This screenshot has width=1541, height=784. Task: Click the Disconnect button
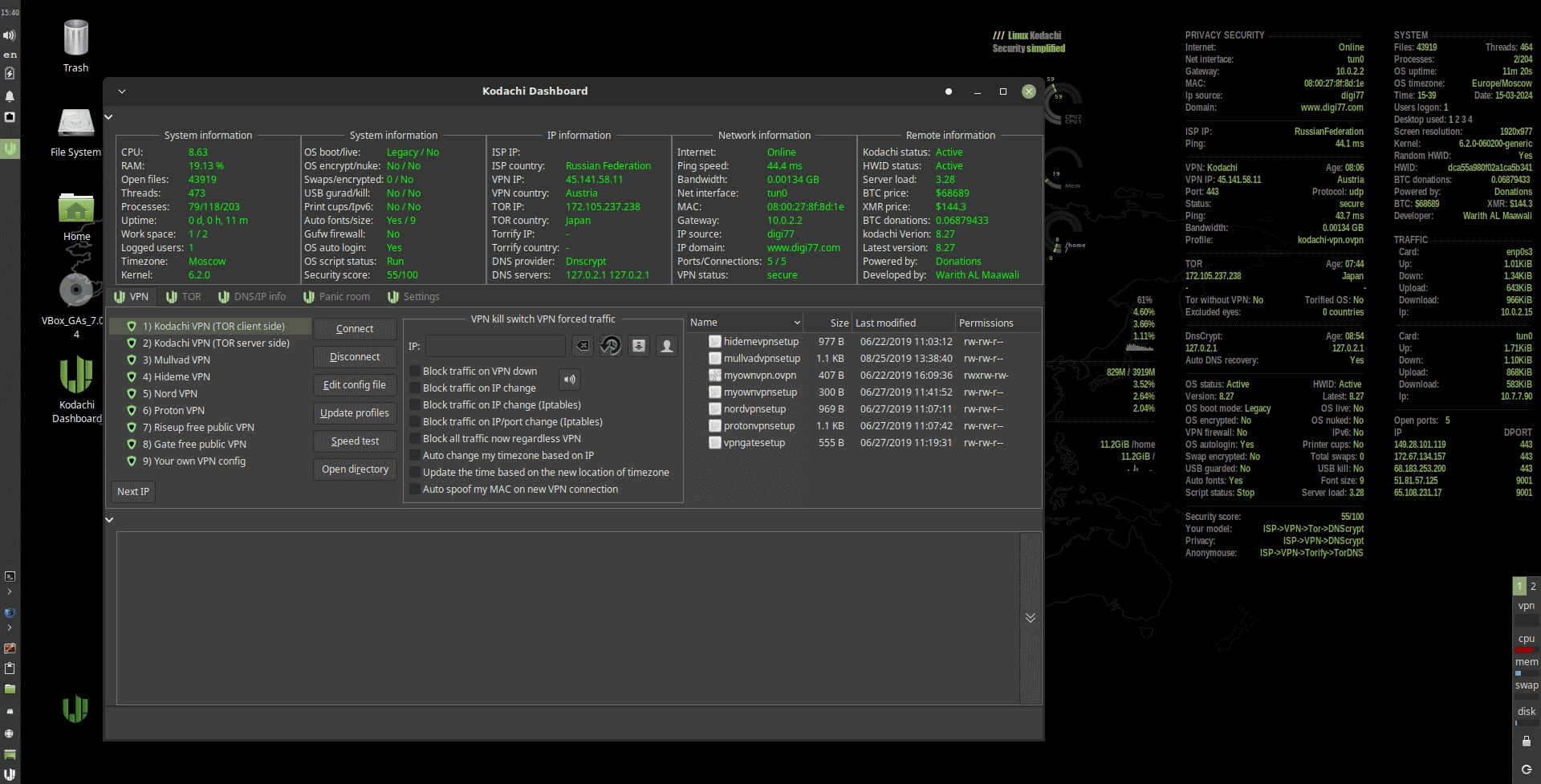coord(355,357)
